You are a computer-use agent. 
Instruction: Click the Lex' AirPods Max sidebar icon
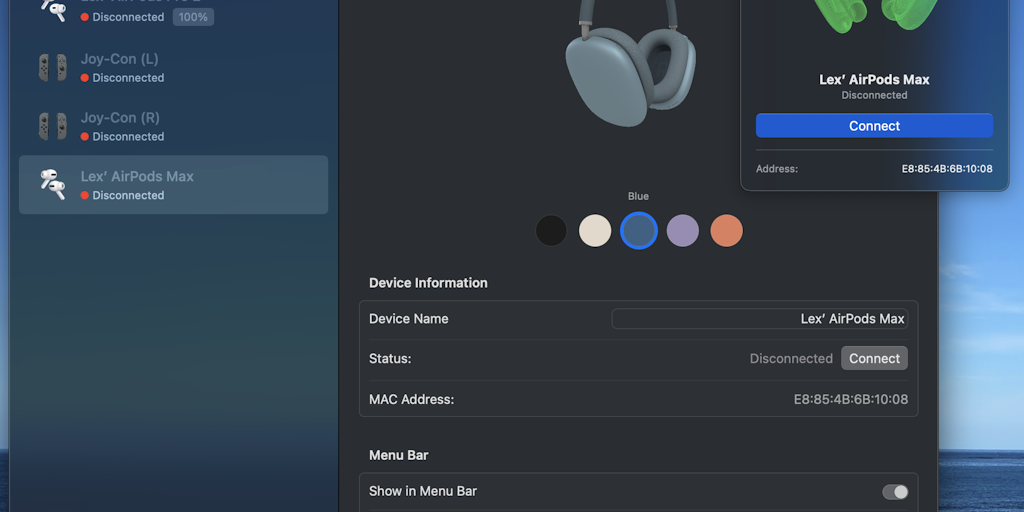point(52,184)
